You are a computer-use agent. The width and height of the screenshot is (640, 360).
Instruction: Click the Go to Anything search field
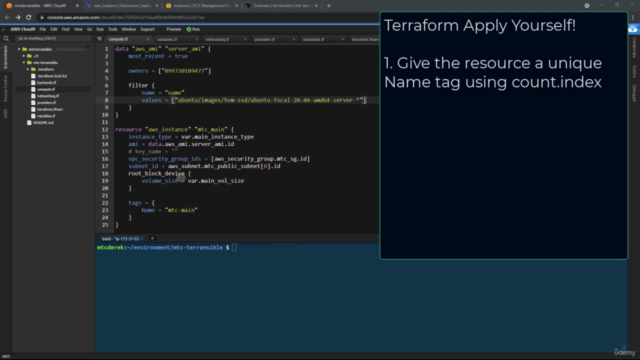[53, 38]
